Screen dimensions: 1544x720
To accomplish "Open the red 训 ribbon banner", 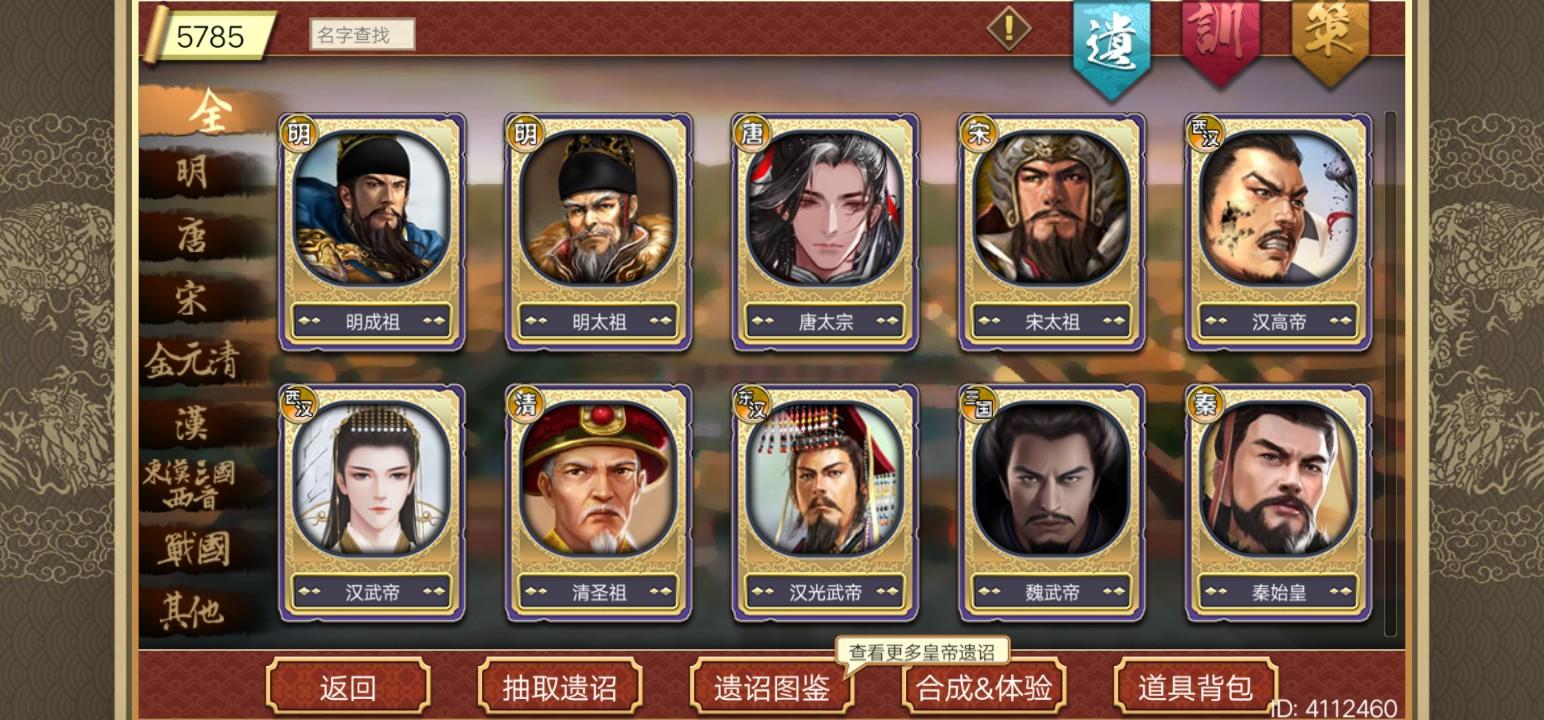I will click(1221, 40).
